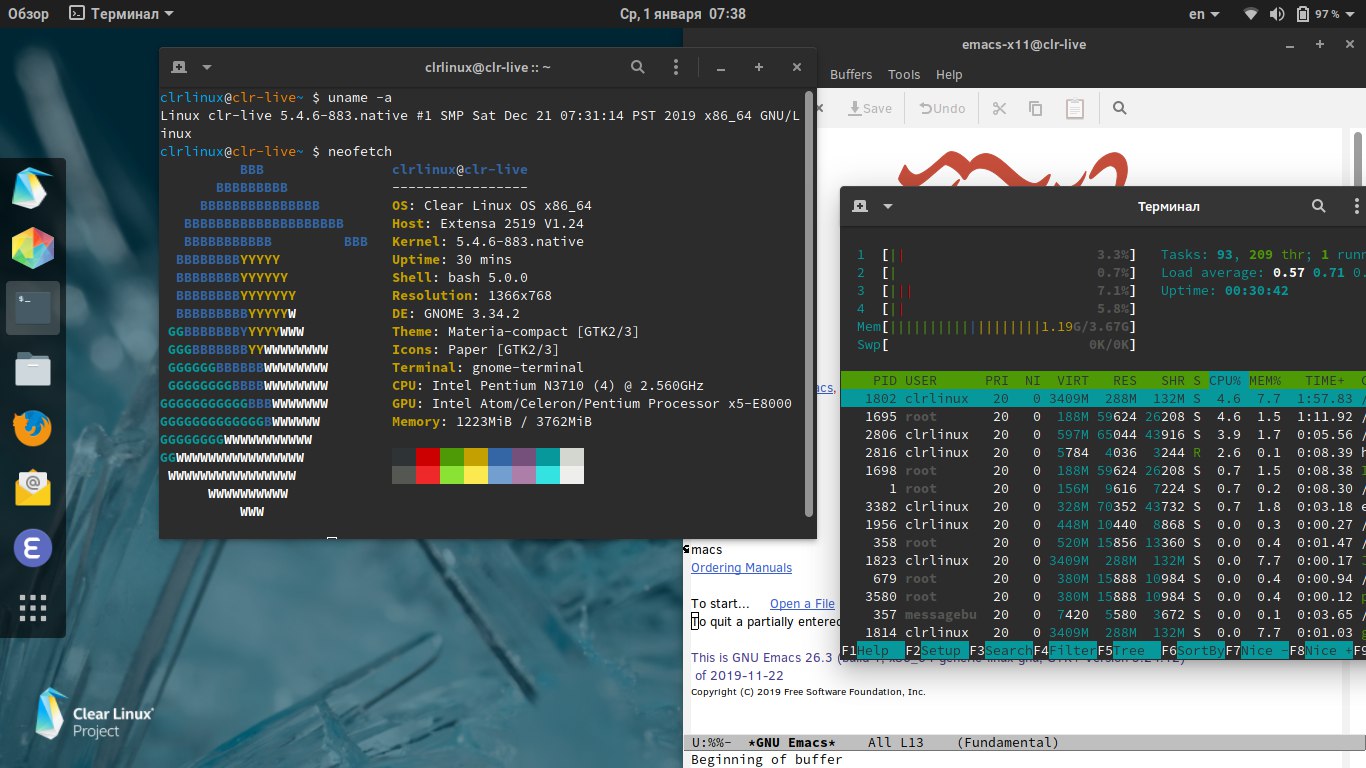Add a new tab in the htop Терминал window
The image size is (1366, 768).
(860, 206)
